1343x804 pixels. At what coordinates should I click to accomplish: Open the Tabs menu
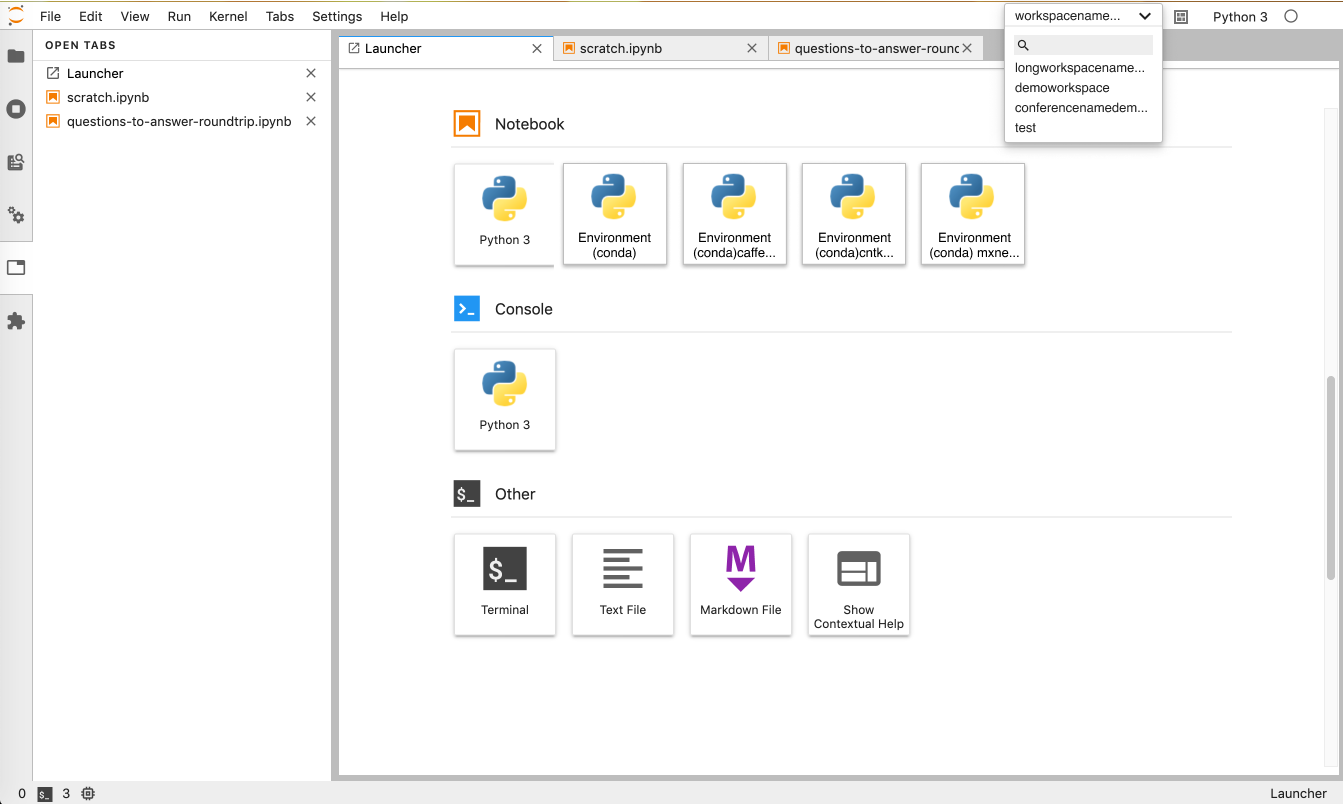[280, 16]
